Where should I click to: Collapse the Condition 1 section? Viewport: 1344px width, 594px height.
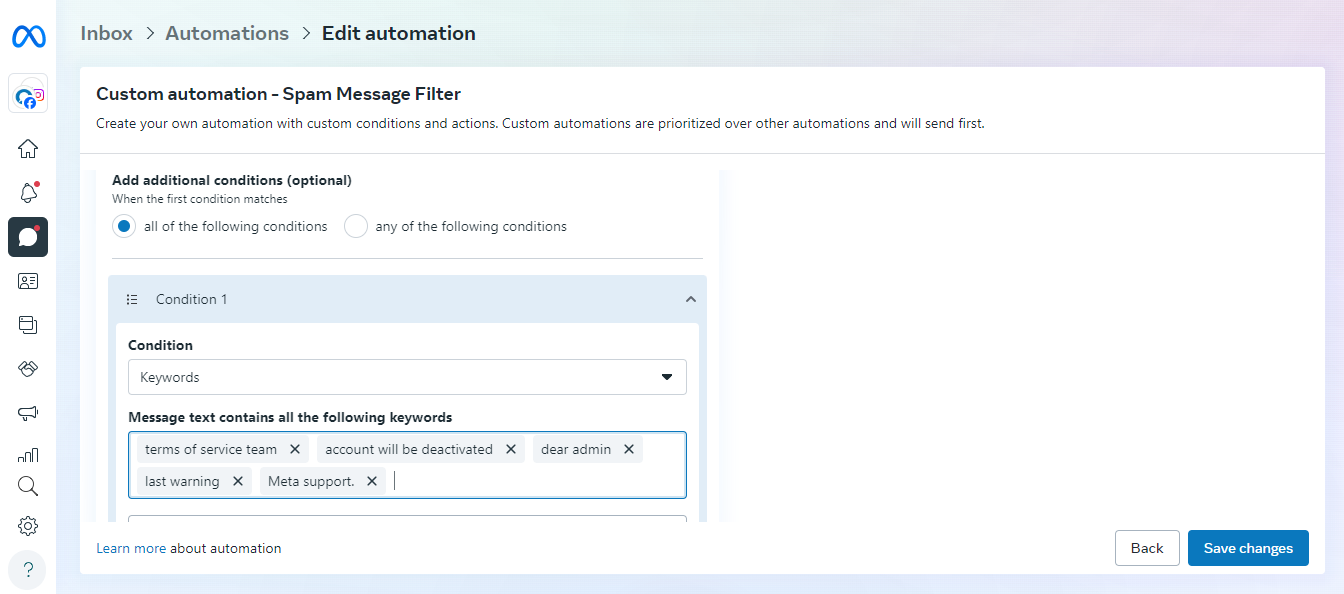tap(690, 299)
